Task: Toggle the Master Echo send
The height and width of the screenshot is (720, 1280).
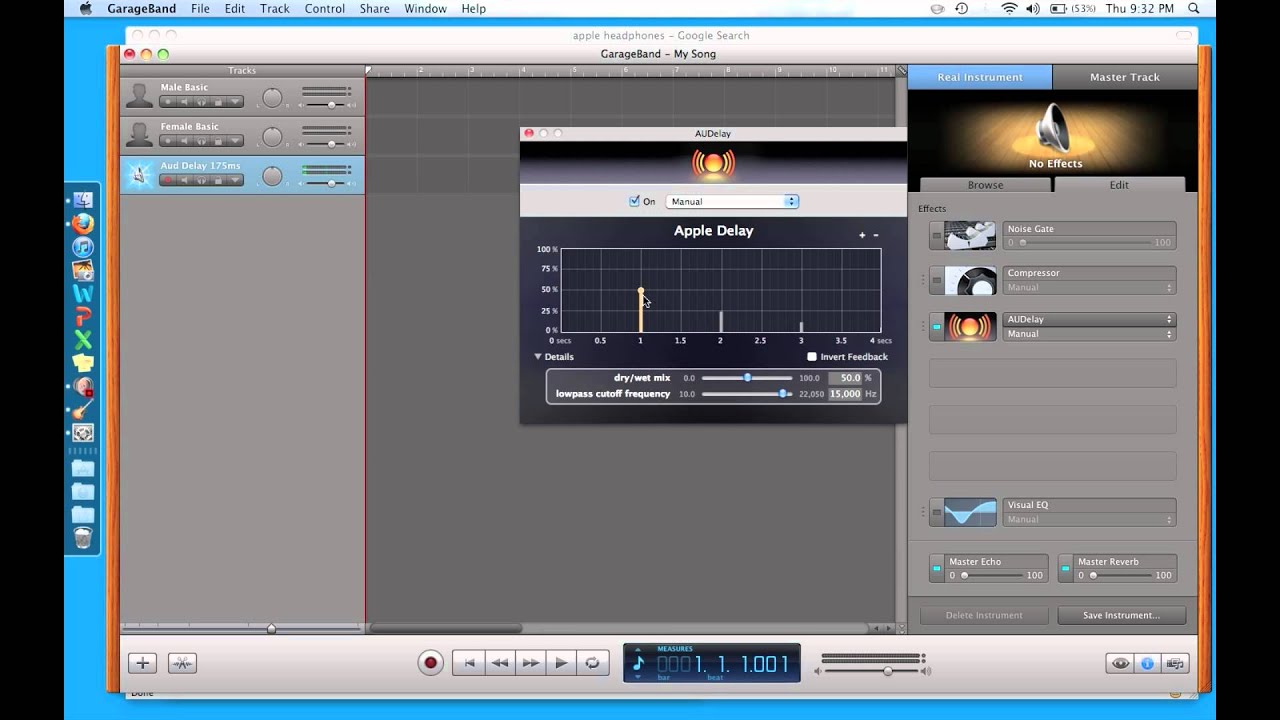Action: click(x=937, y=568)
